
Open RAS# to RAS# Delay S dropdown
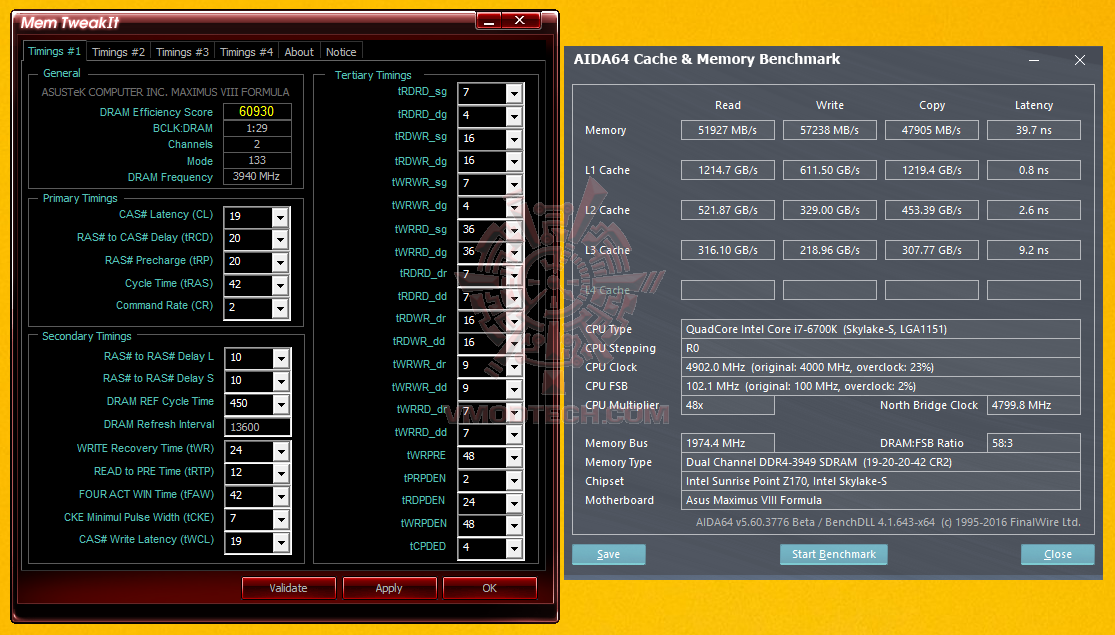point(282,380)
